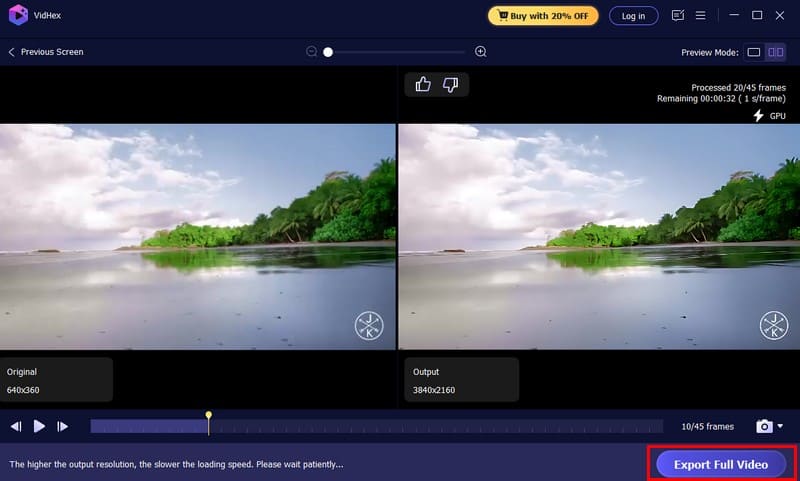Open the Buy with 20% OFF offer
Viewport: 800px width, 481px height.
point(543,16)
